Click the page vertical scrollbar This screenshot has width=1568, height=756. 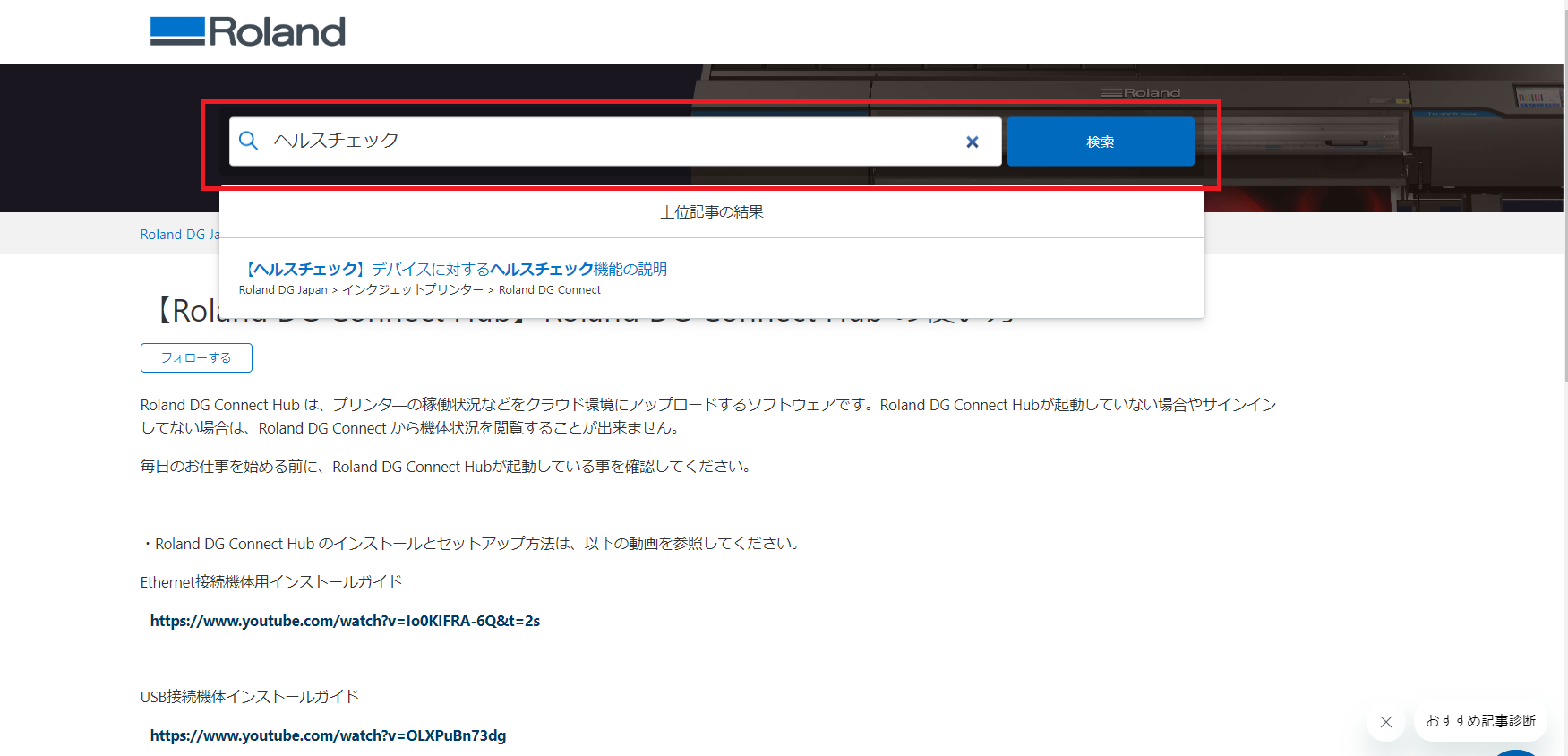click(1564, 197)
